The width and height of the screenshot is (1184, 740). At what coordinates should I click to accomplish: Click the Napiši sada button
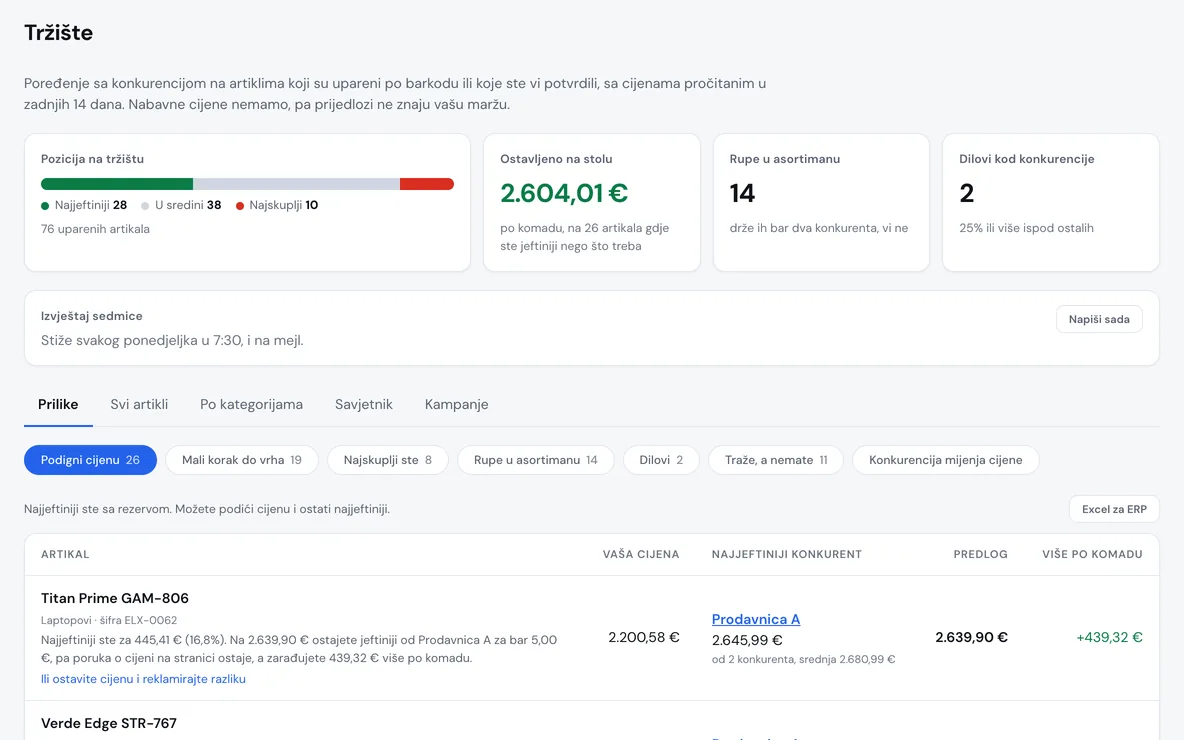click(1099, 319)
